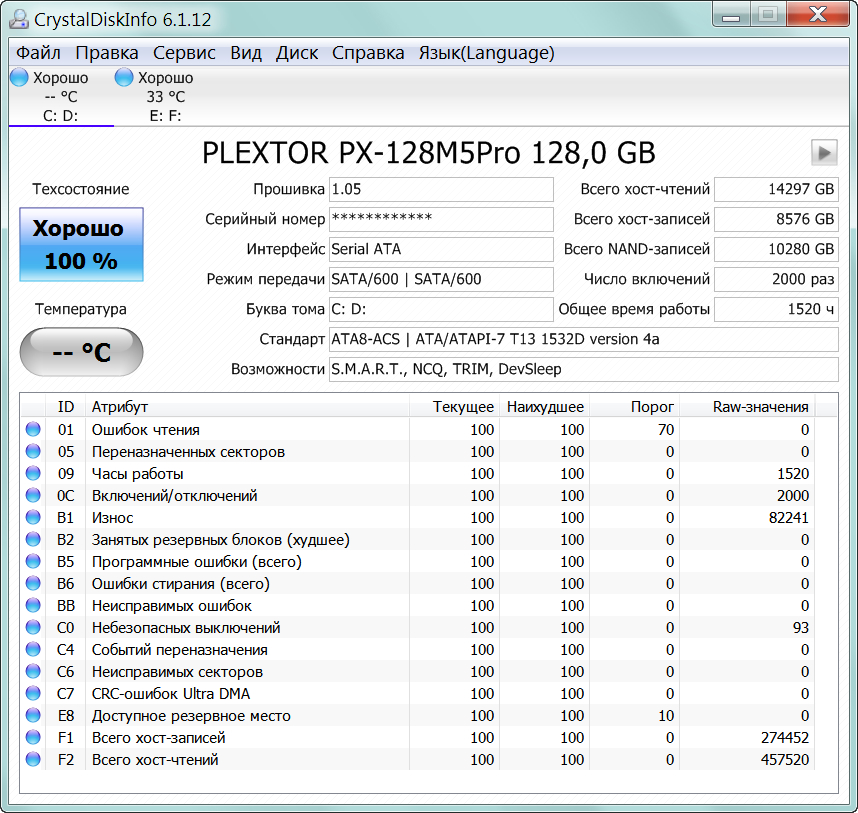Click the Серийный номер field

tap(441, 219)
